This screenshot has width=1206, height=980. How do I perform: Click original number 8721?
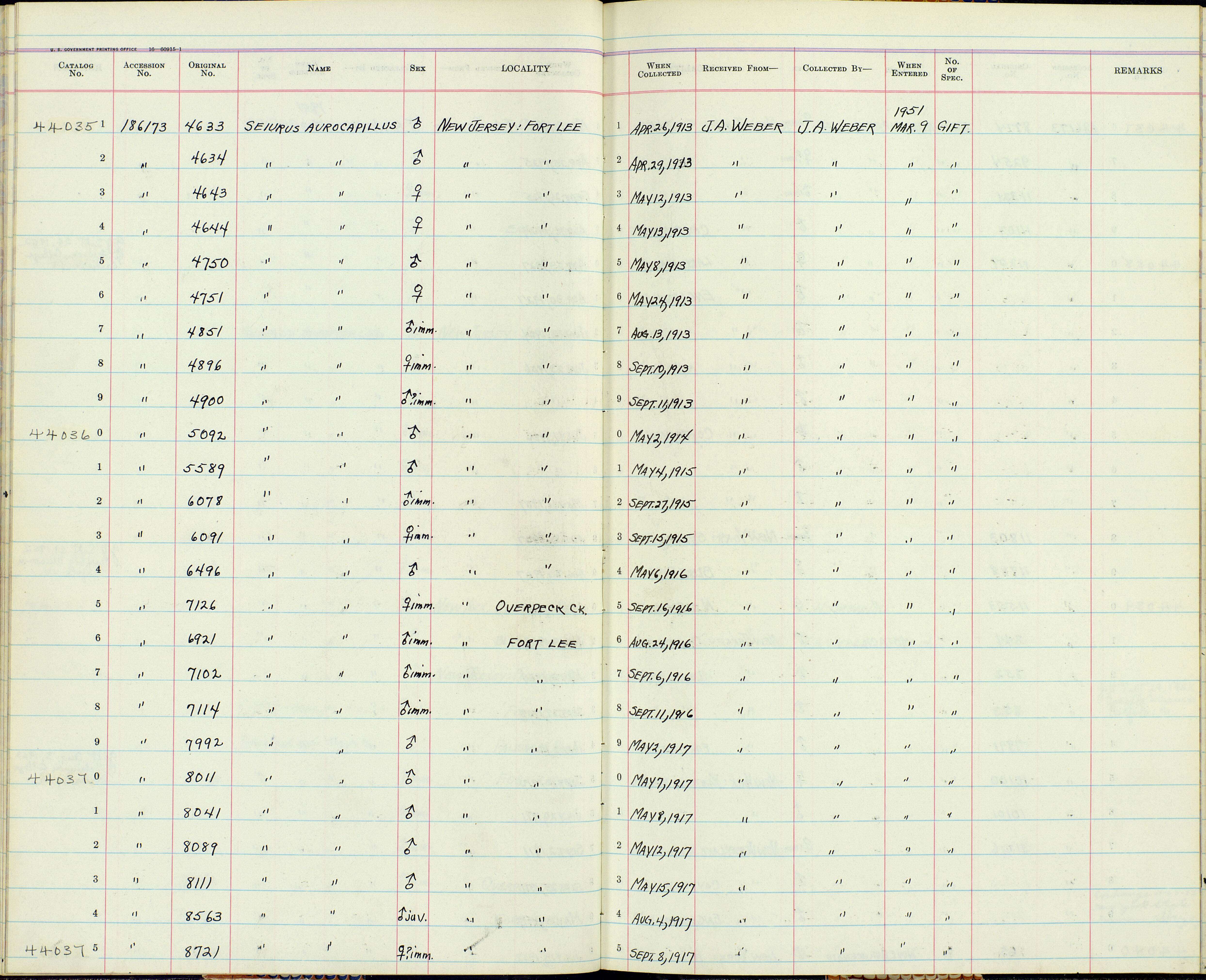coord(201,952)
